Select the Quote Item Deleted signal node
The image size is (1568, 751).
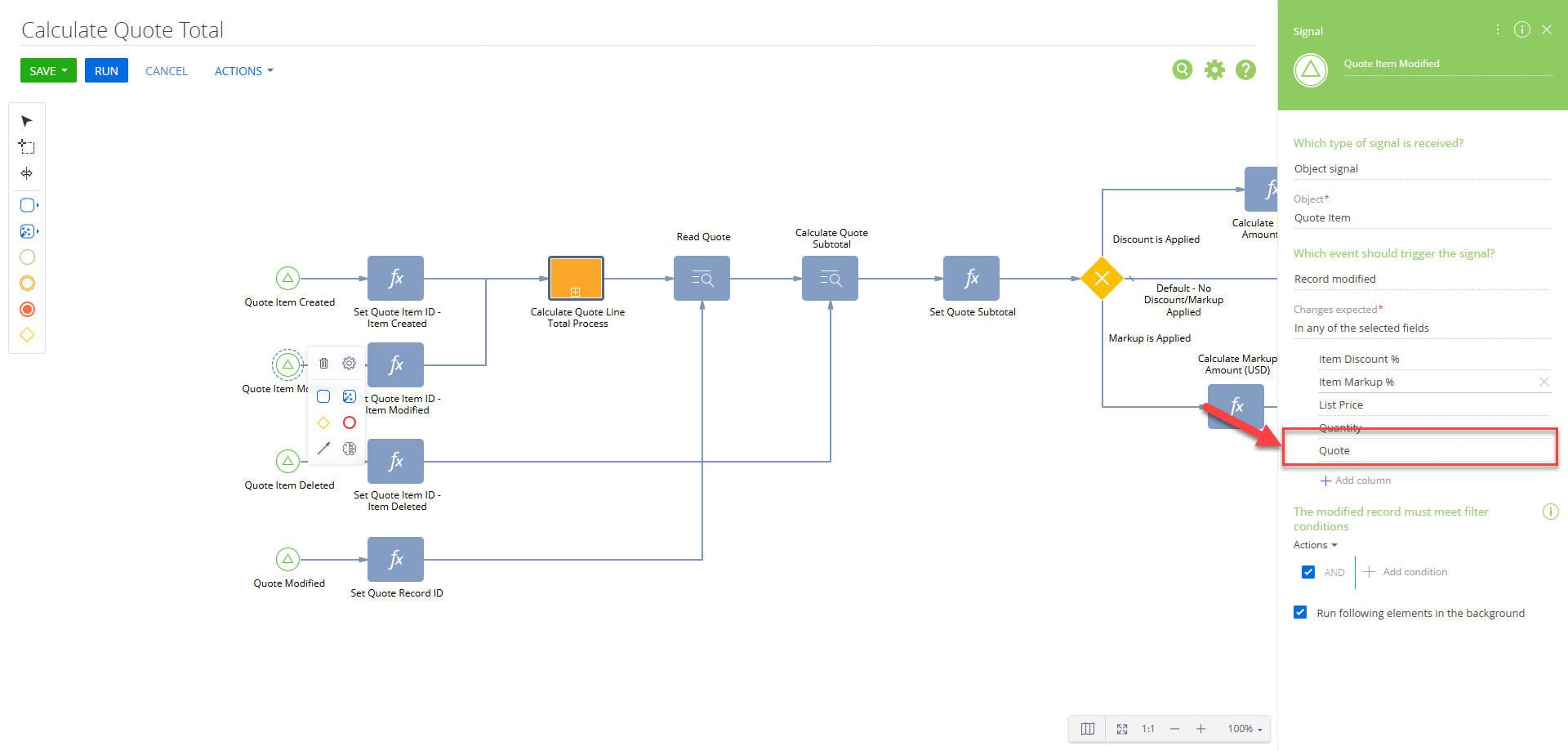[287, 462]
